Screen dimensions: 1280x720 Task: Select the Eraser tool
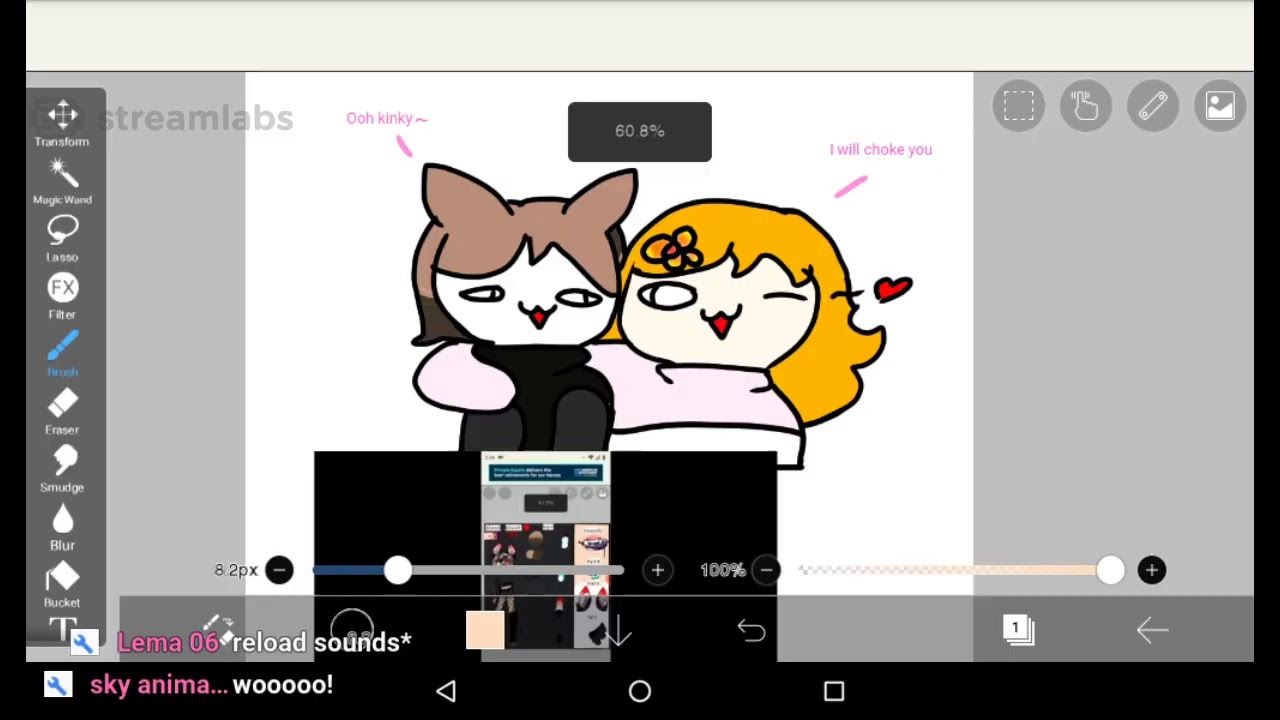coord(62,412)
